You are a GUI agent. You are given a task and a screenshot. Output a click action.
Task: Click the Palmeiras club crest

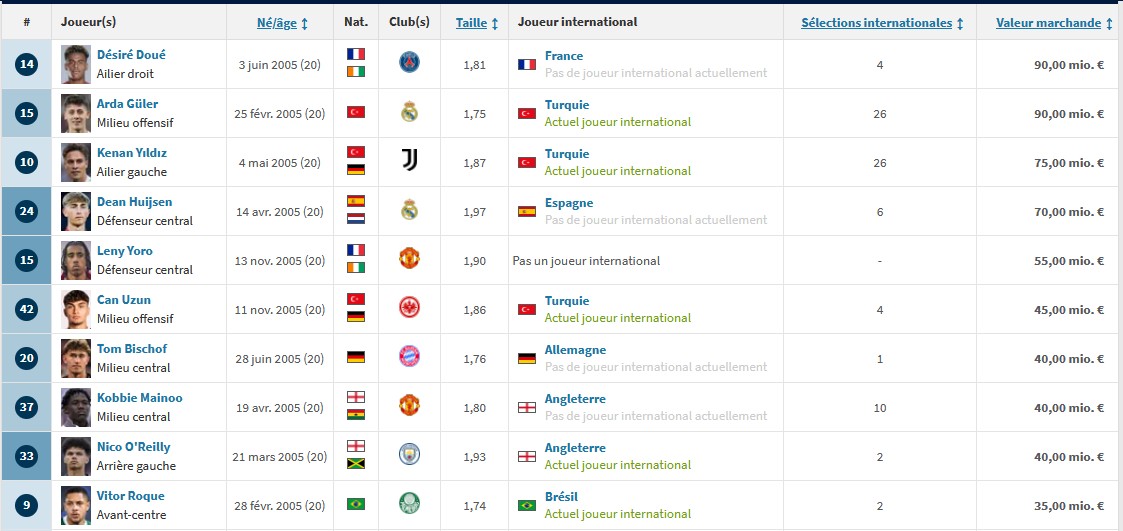click(409, 504)
